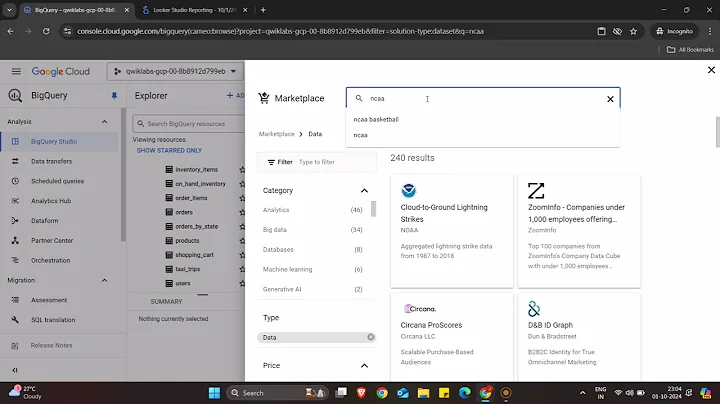
Task: Select the inventory_items table
Action: tap(197, 169)
